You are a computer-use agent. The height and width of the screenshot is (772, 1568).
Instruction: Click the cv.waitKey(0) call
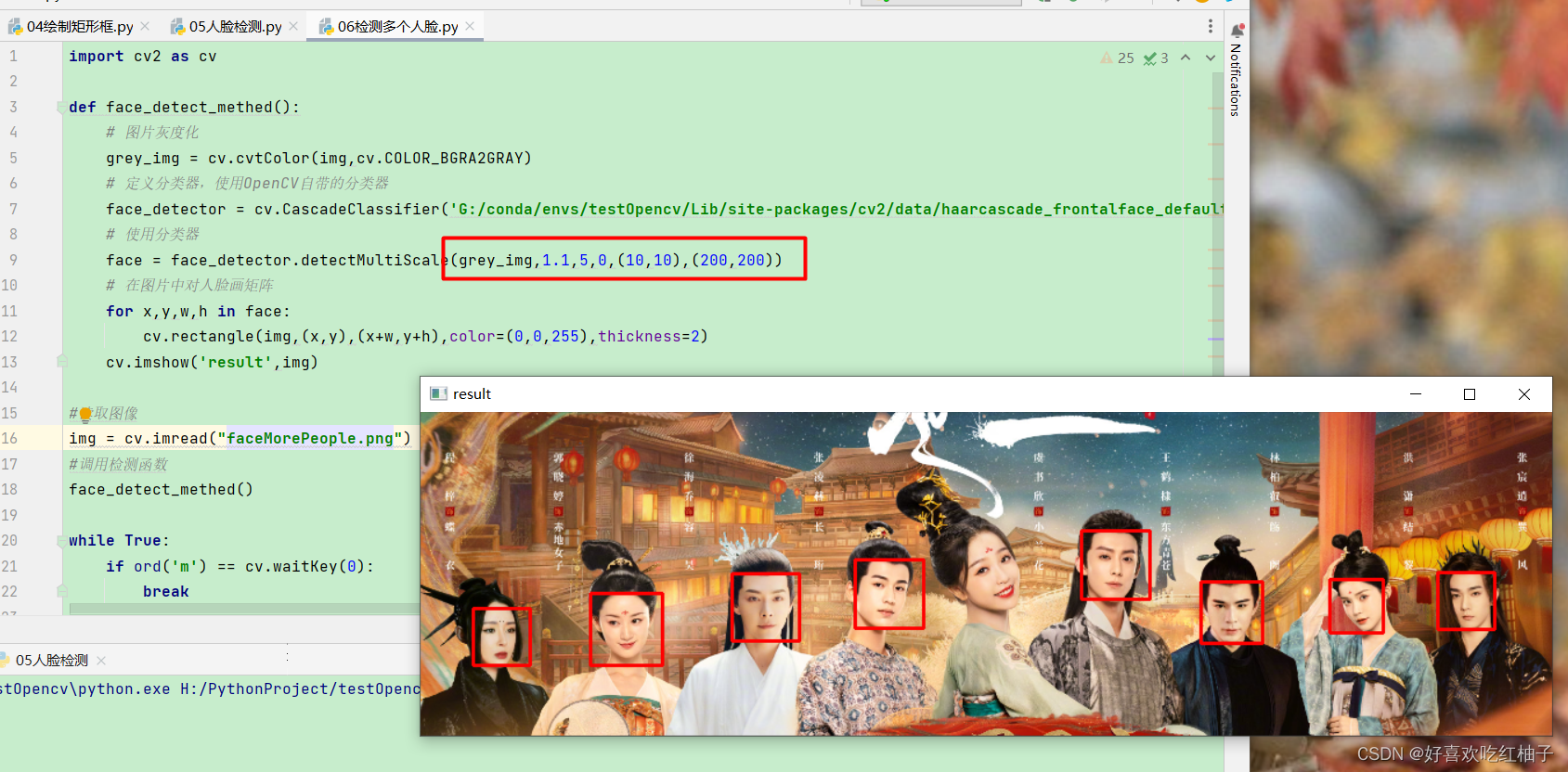point(305,566)
